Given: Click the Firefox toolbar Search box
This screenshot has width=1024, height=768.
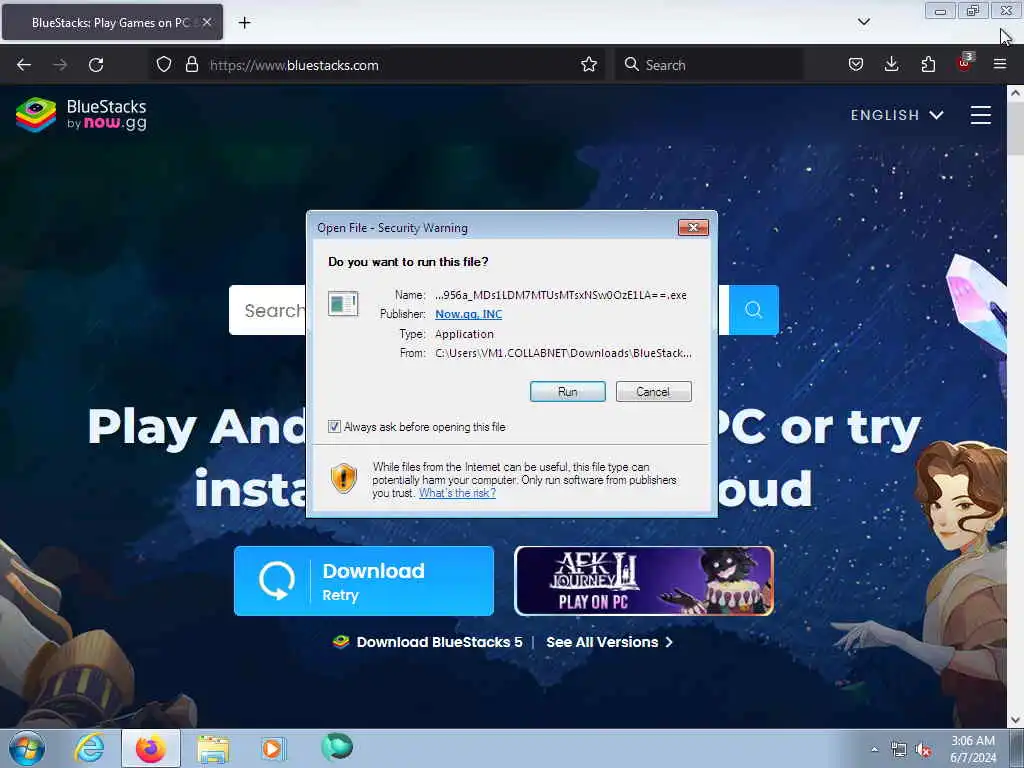Looking at the screenshot, I should (x=709, y=65).
